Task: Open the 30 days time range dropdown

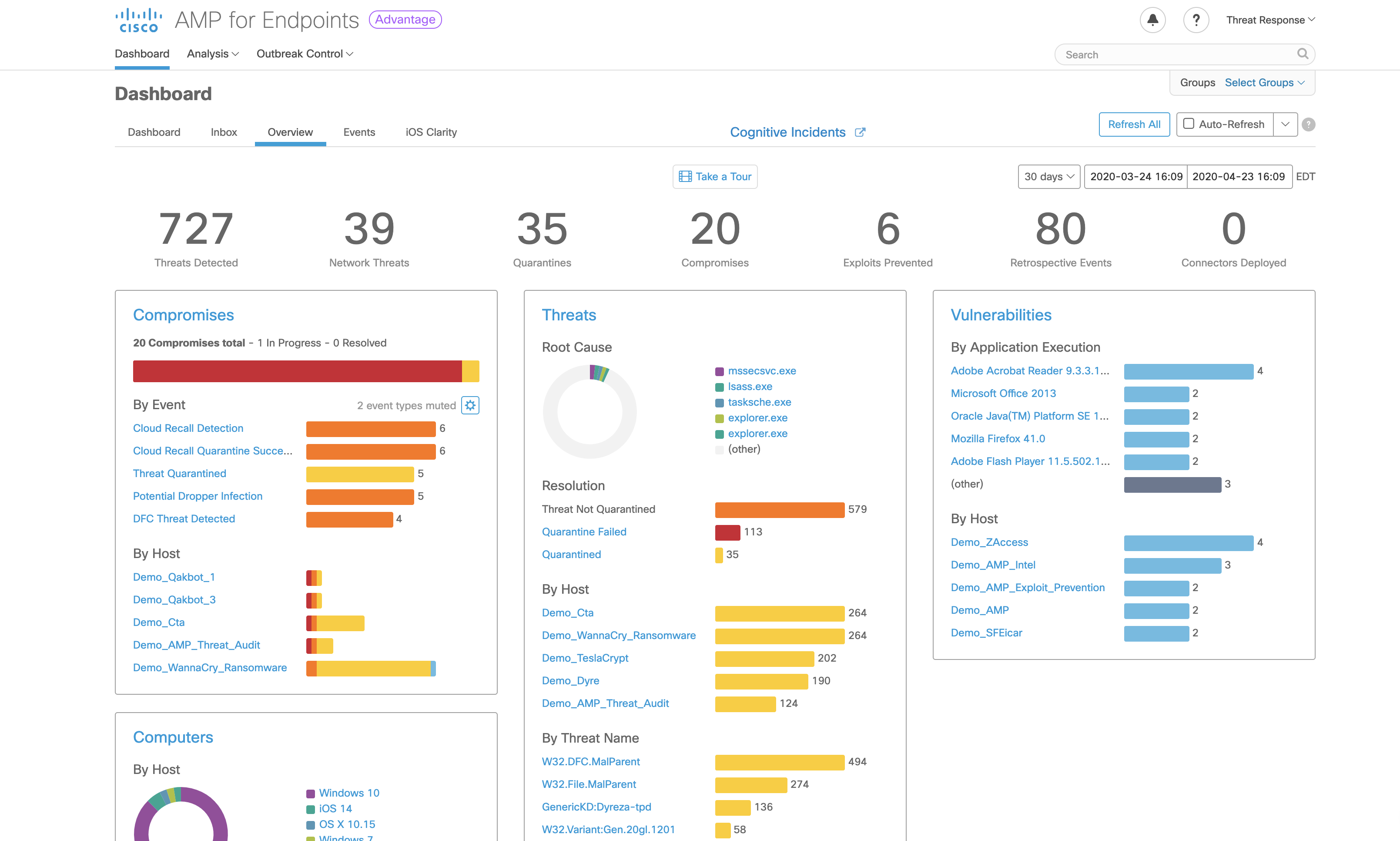Action: pos(1048,176)
